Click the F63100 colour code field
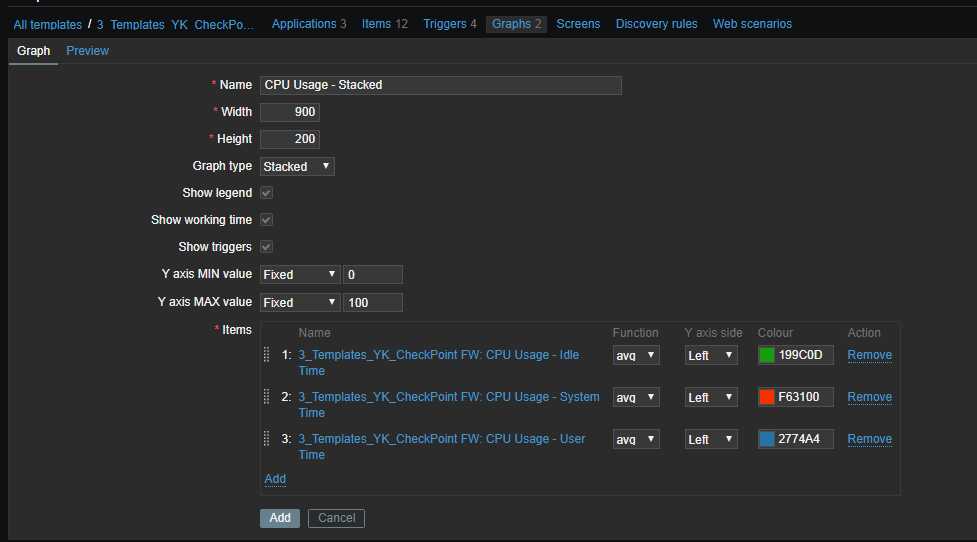This screenshot has width=977, height=542. coord(804,397)
